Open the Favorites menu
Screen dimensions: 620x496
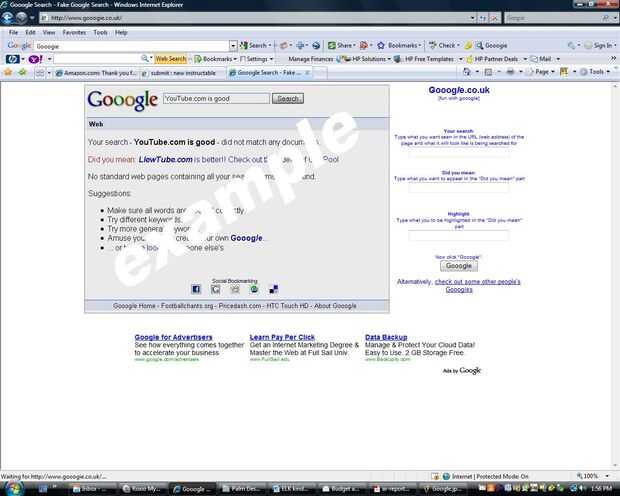click(x=74, y=32)
